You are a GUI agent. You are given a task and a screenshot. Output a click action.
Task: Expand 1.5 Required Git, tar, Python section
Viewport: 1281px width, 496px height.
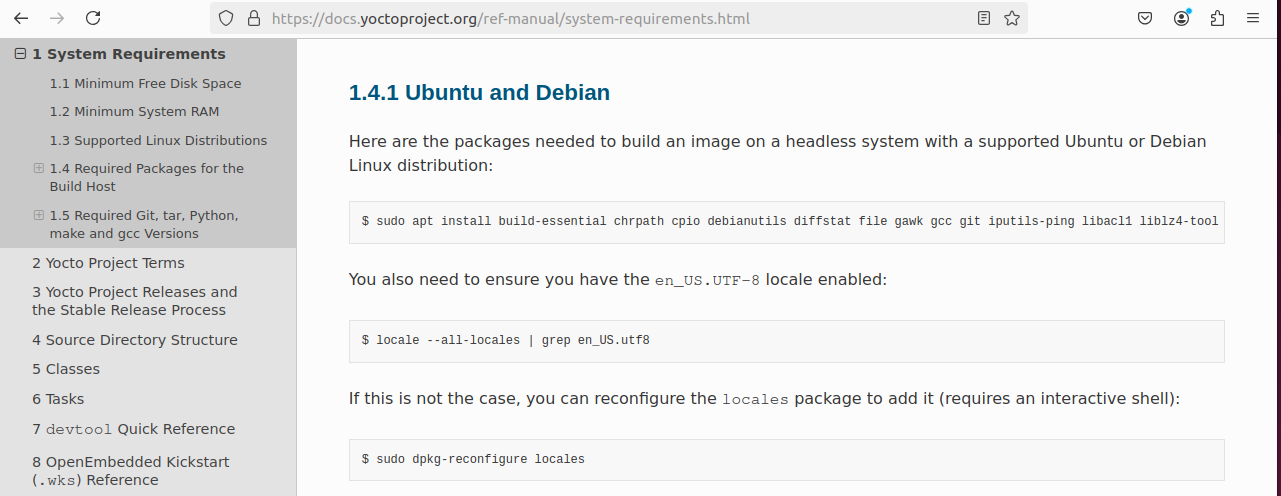39,215
